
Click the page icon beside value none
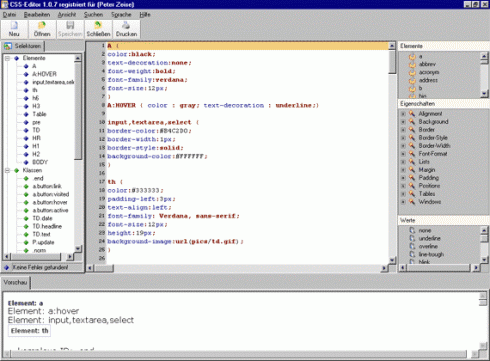[x=412, y=230]
